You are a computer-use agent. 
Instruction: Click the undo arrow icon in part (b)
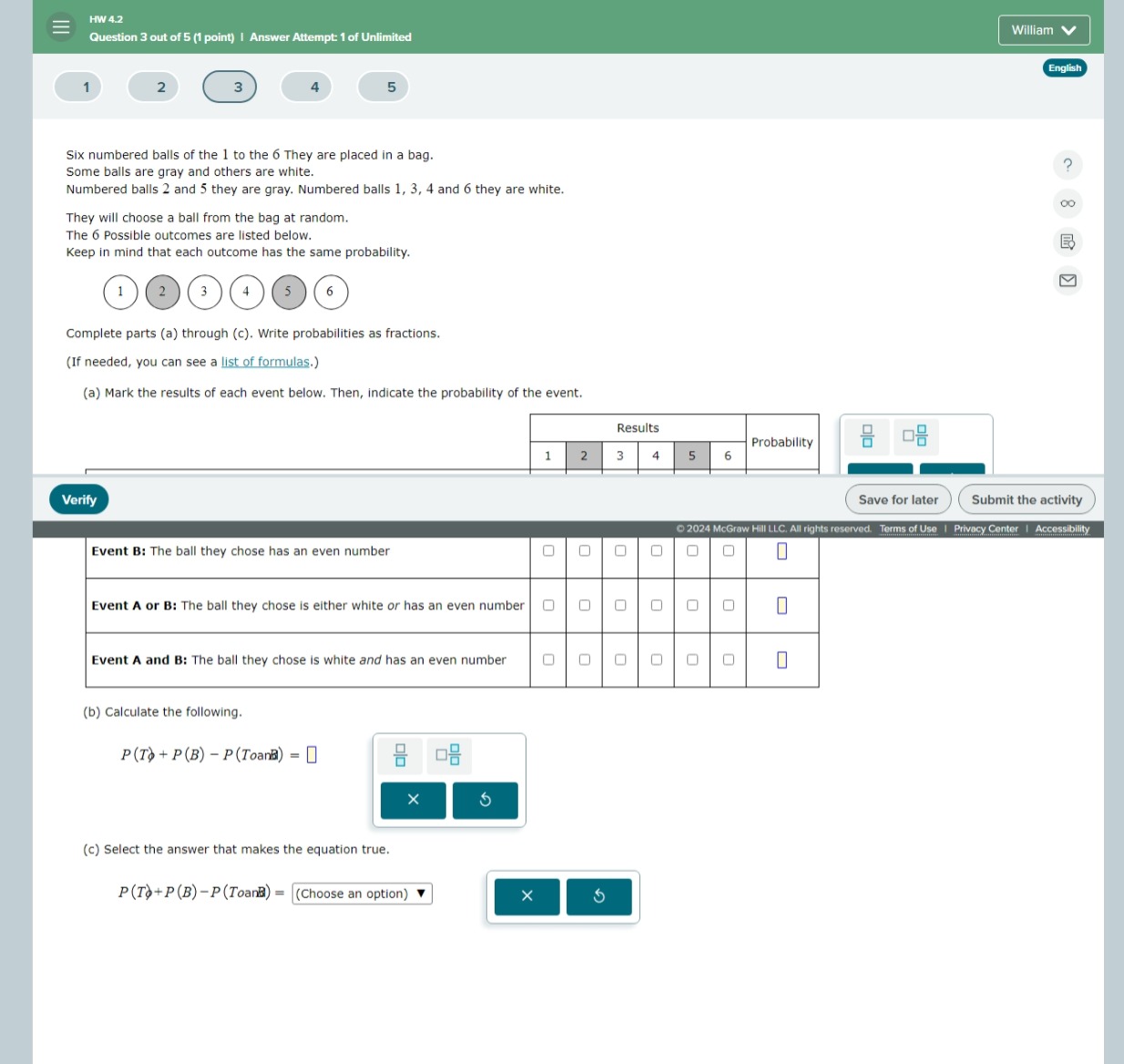click(485, 801)
